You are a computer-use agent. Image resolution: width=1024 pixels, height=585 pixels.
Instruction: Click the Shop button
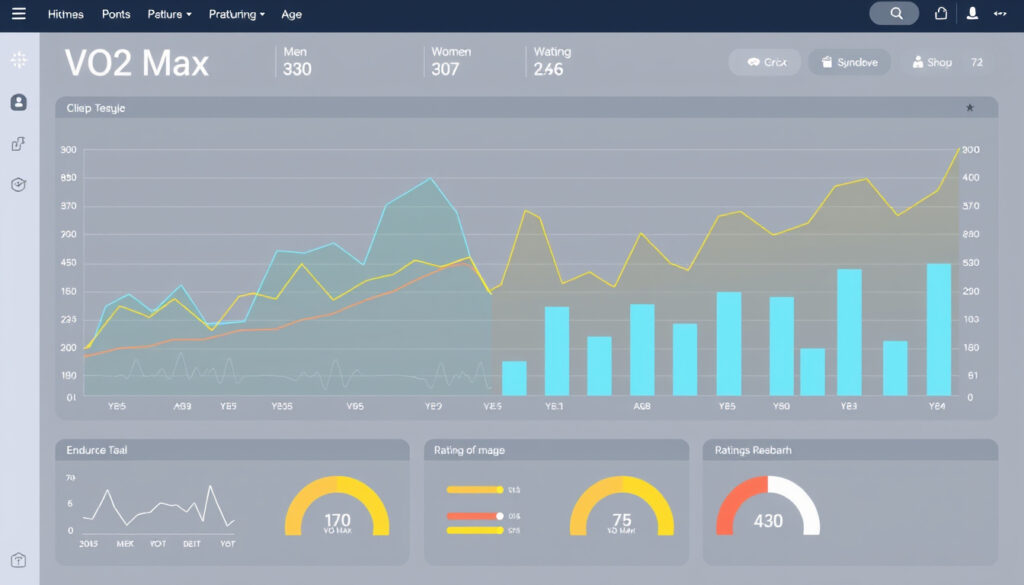[932, 62]
